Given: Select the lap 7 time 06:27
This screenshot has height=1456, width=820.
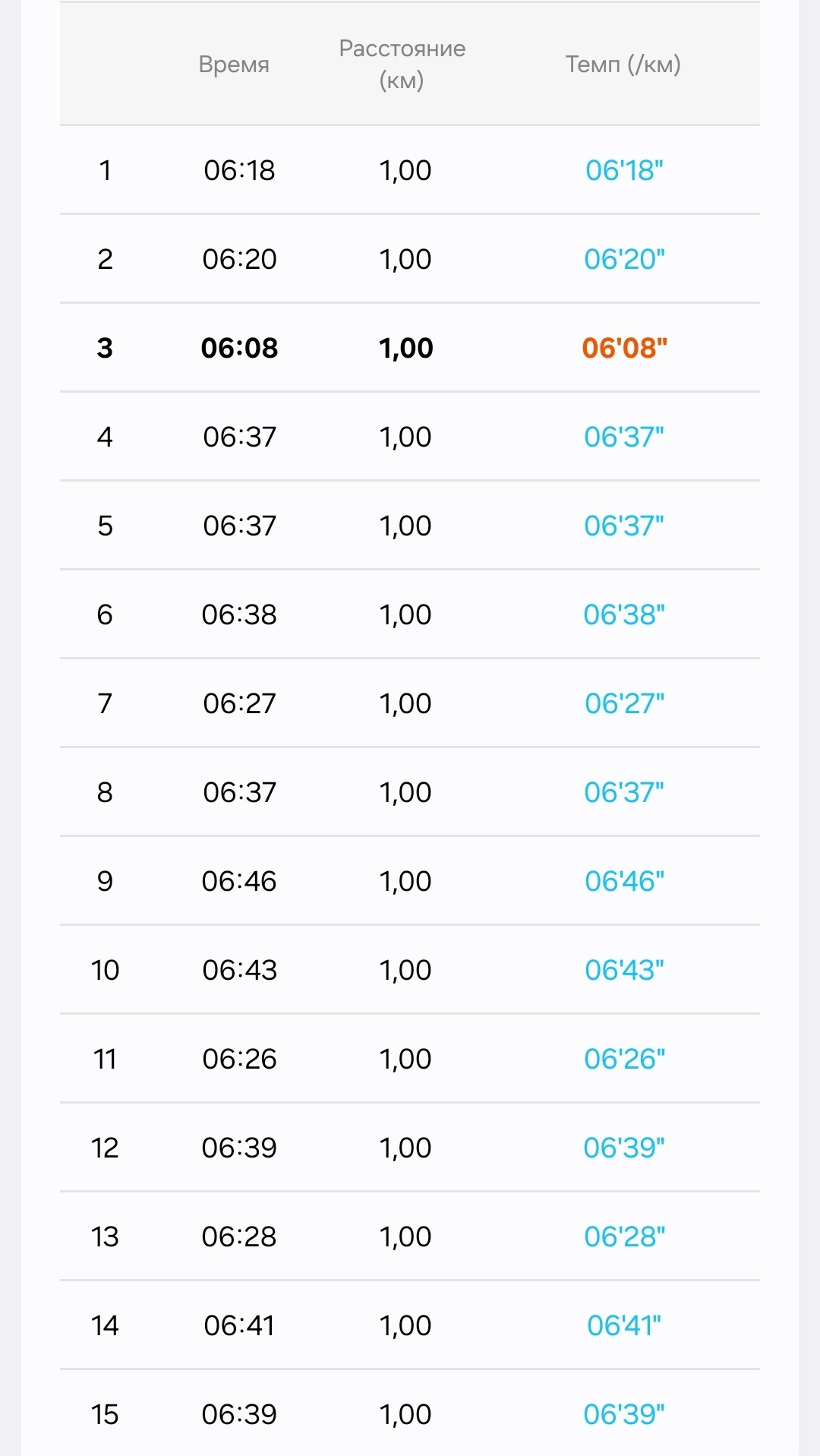Looking at the screenshot, I should [x=239, y=703].
